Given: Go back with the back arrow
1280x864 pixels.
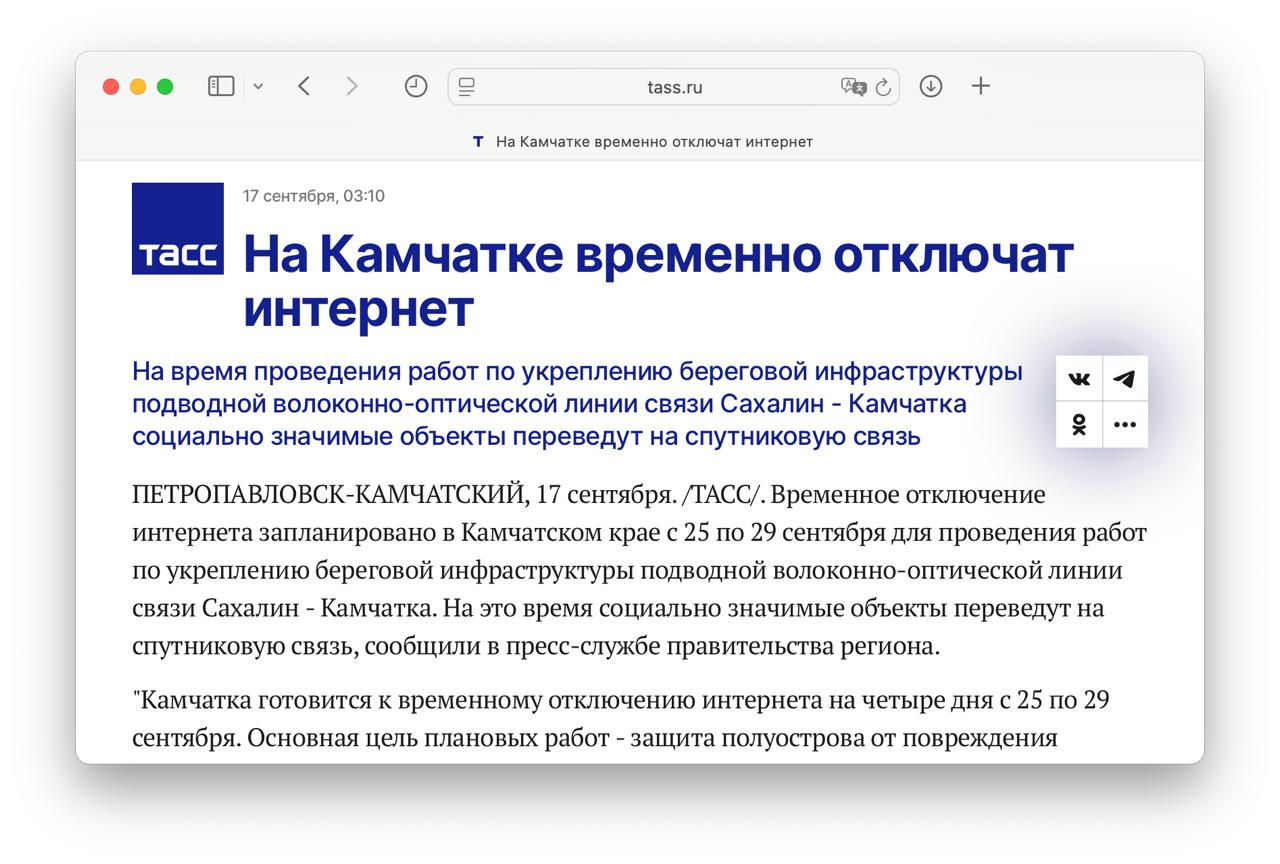Looking at the screenshot, I should [x=304, y=86].
